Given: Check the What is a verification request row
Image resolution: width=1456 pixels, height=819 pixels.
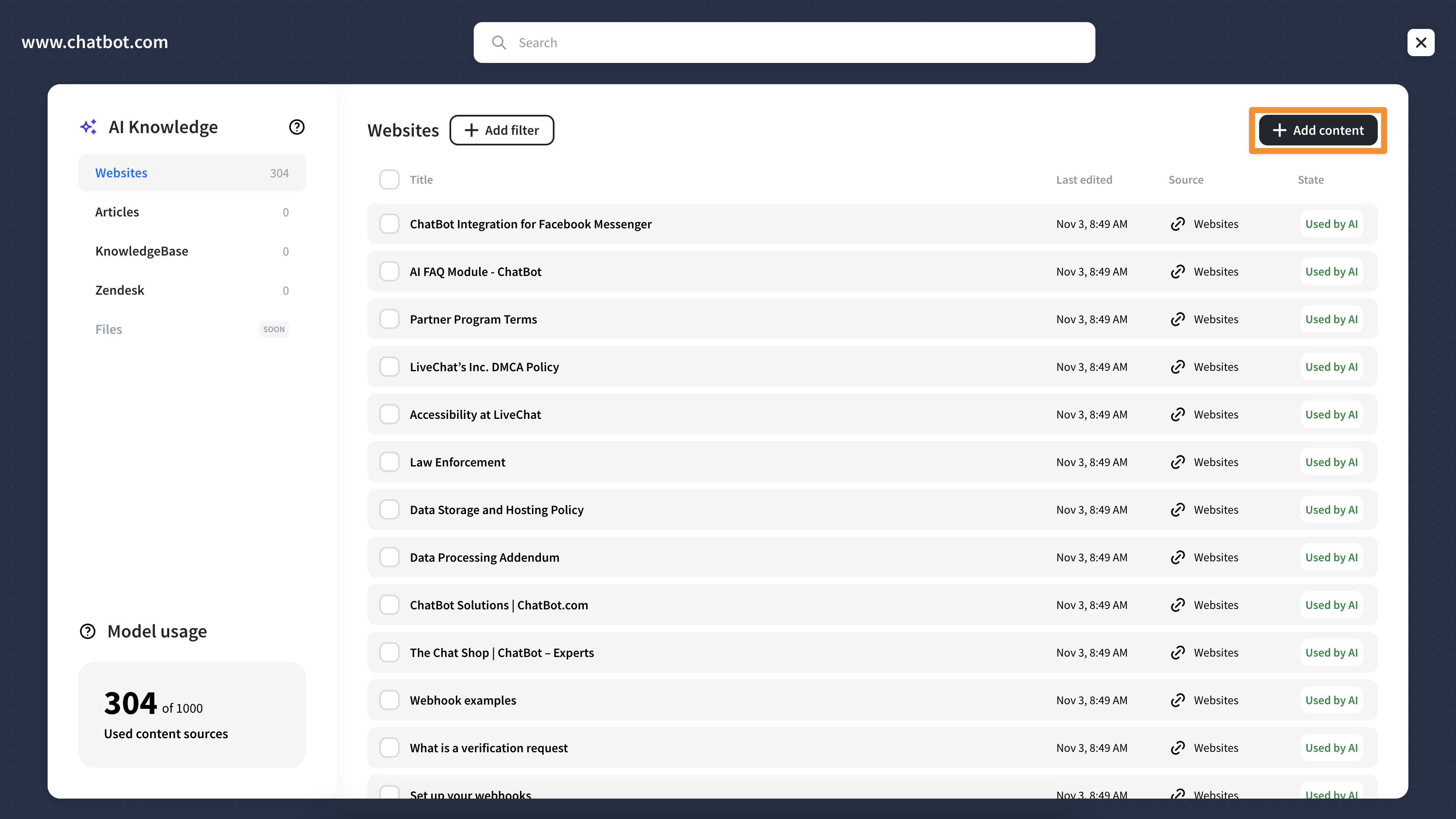Looking at the screenshot, I should pos(390,748).
